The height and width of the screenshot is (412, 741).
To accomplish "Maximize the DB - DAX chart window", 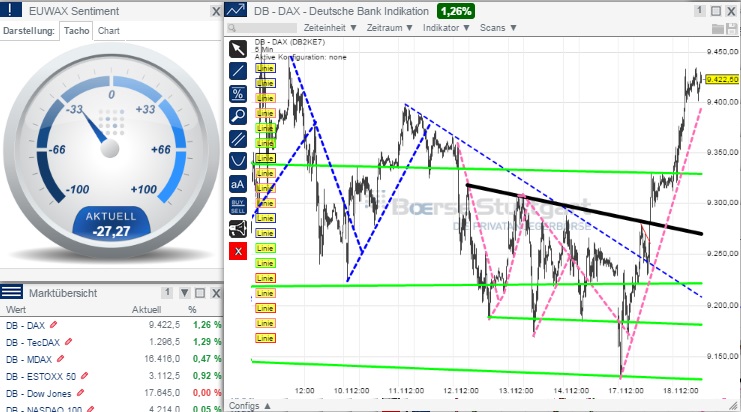I will [716, 11].
